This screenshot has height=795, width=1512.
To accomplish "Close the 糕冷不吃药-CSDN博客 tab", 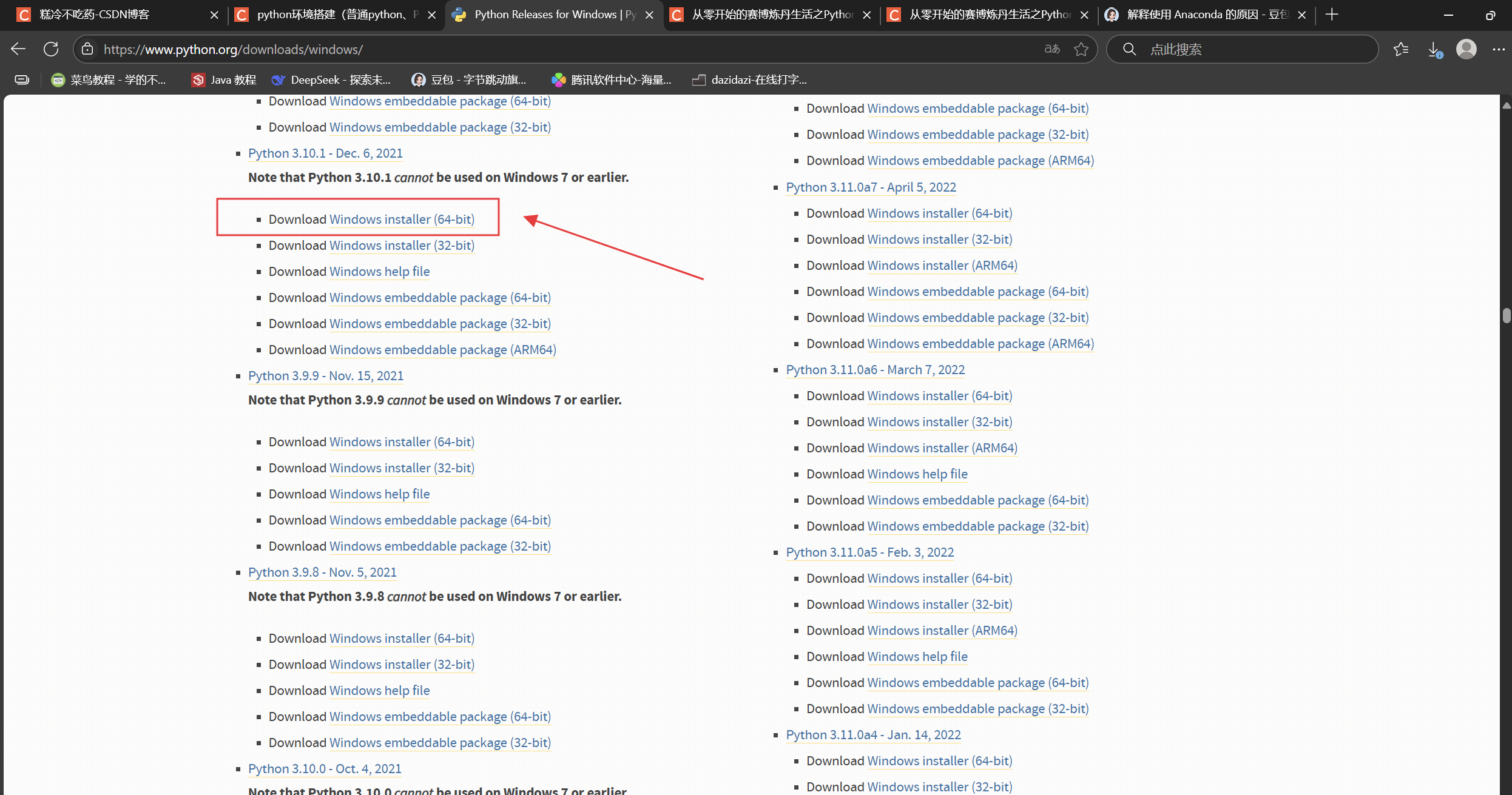I will pyautogui.click(x=214, y=15).
